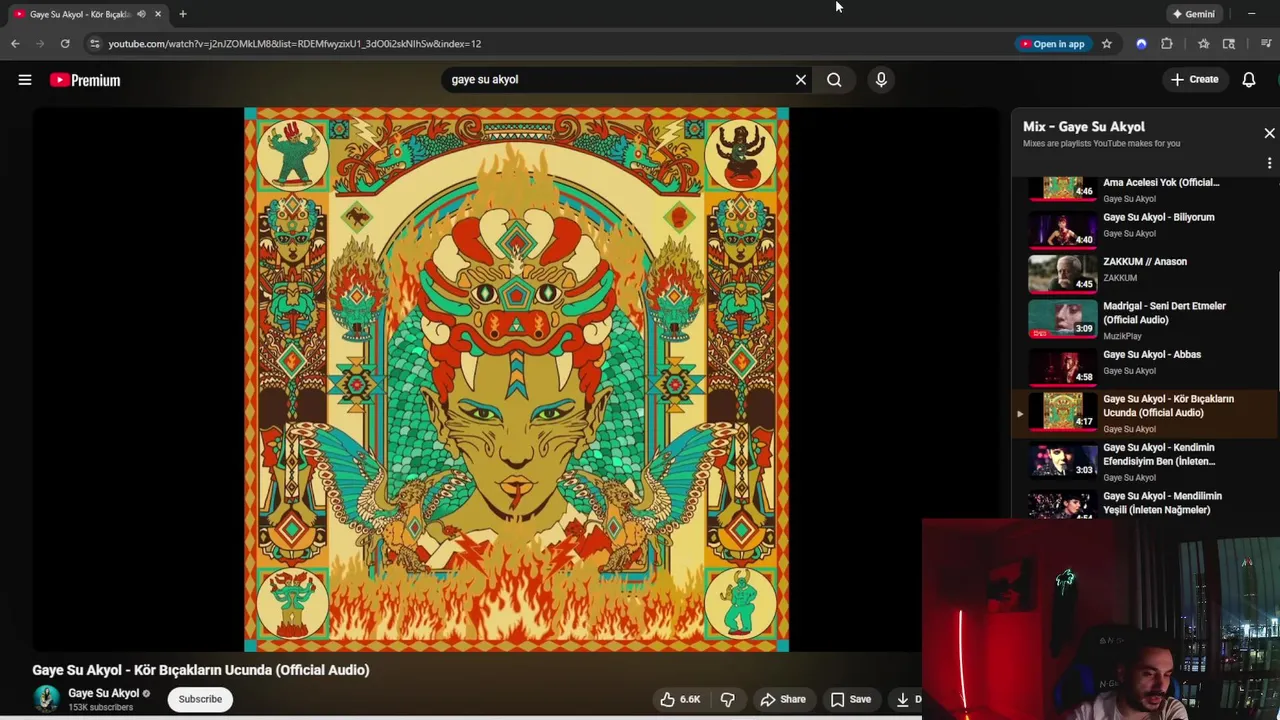Click the 'Mix - Gaye Su Akyol' heading
Viewport: 1280px width, 720px height.
coord(1084,127)
